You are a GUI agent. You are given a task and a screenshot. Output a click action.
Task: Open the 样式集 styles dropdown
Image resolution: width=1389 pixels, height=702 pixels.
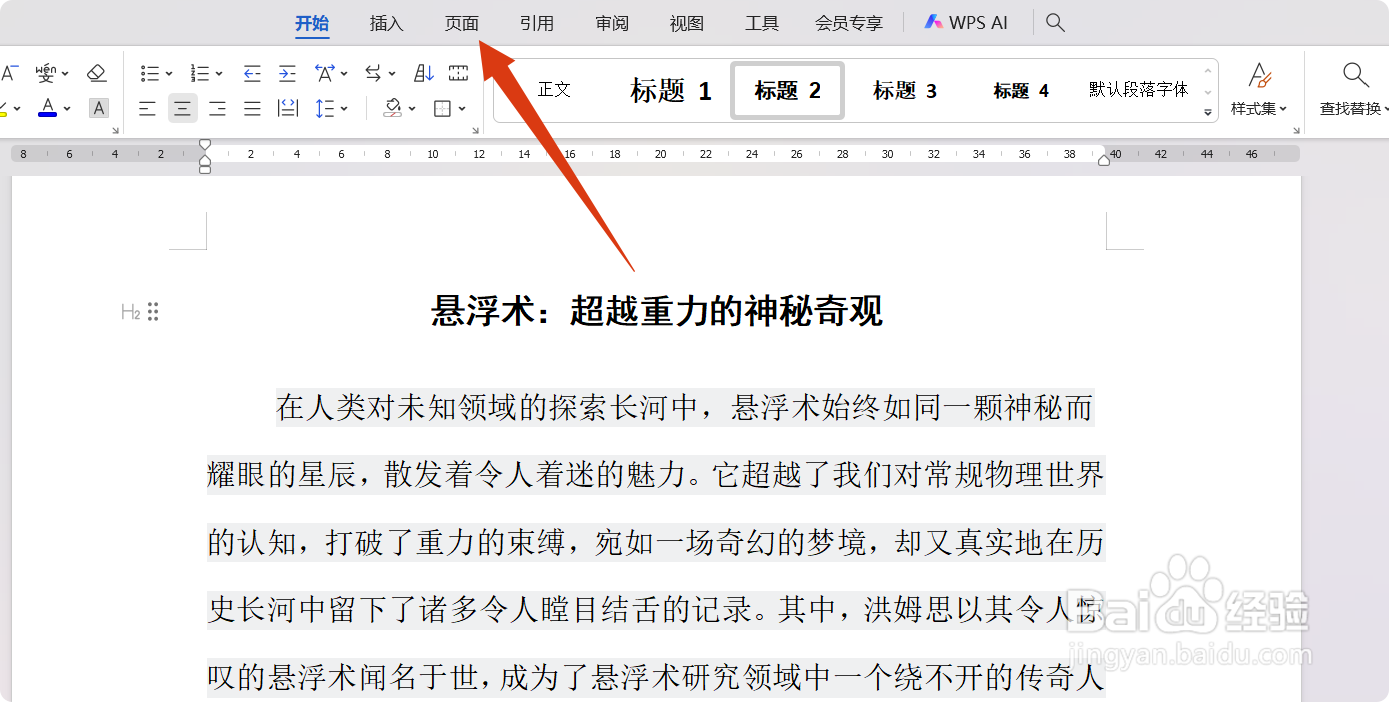[1259, 90]
